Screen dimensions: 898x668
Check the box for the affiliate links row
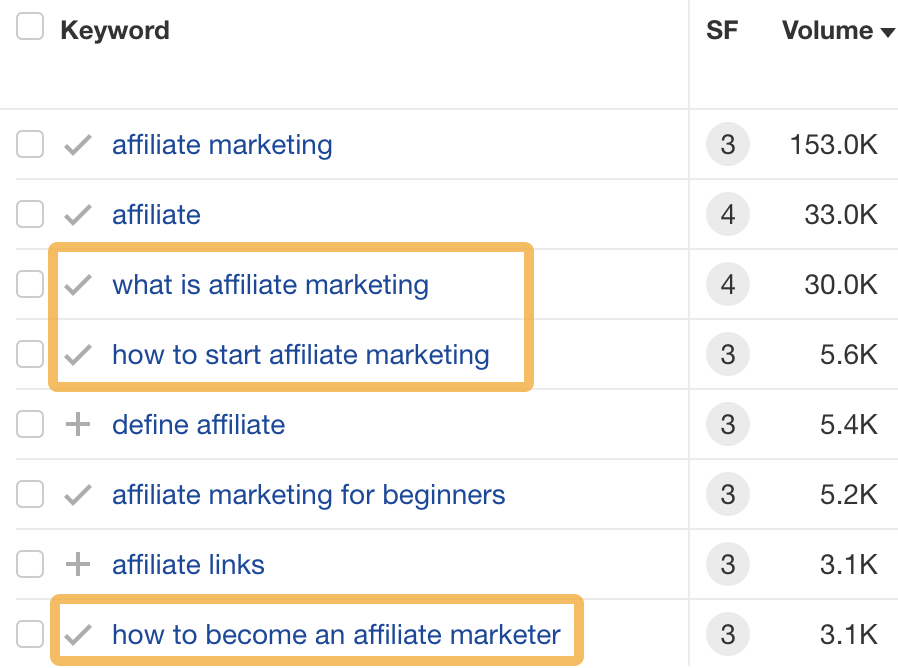(30, 564)
